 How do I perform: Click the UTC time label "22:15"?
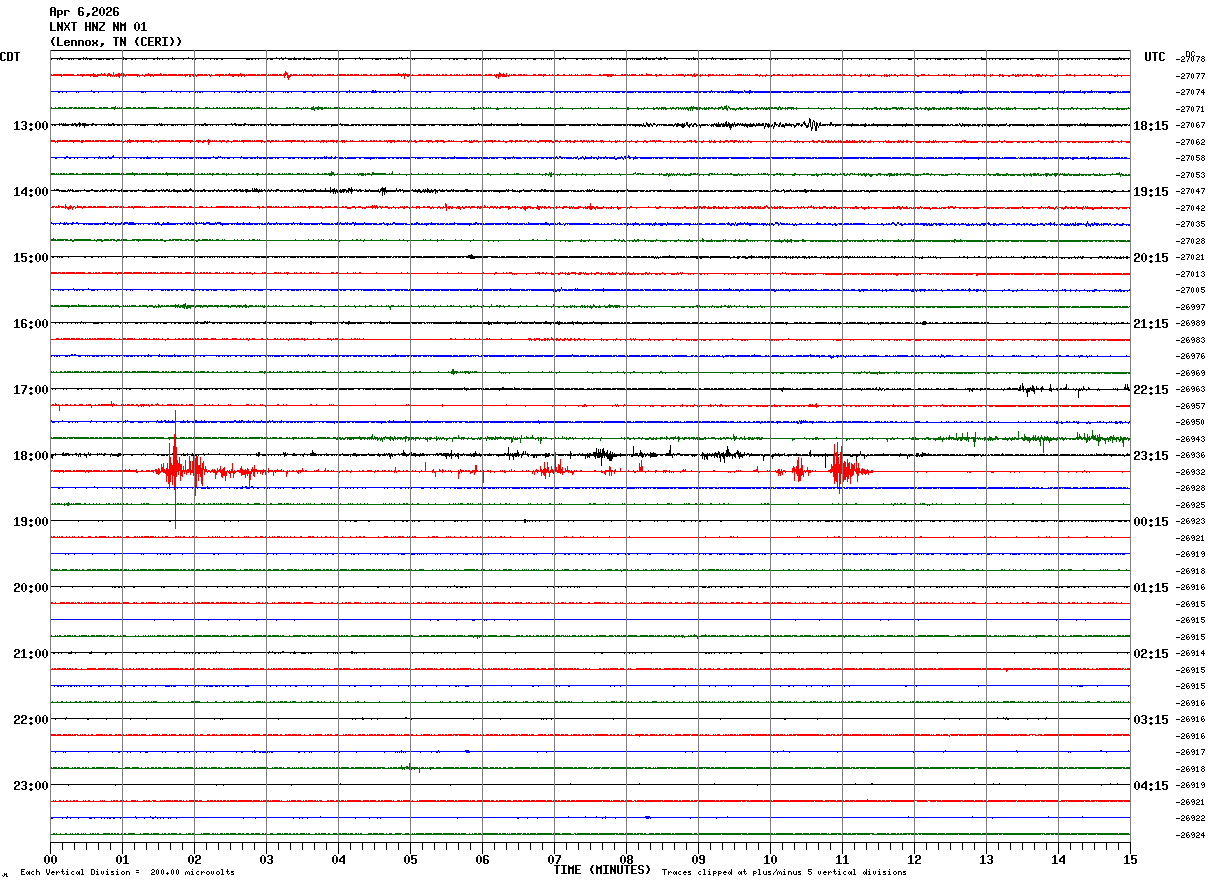click(x=1151, y=390)
